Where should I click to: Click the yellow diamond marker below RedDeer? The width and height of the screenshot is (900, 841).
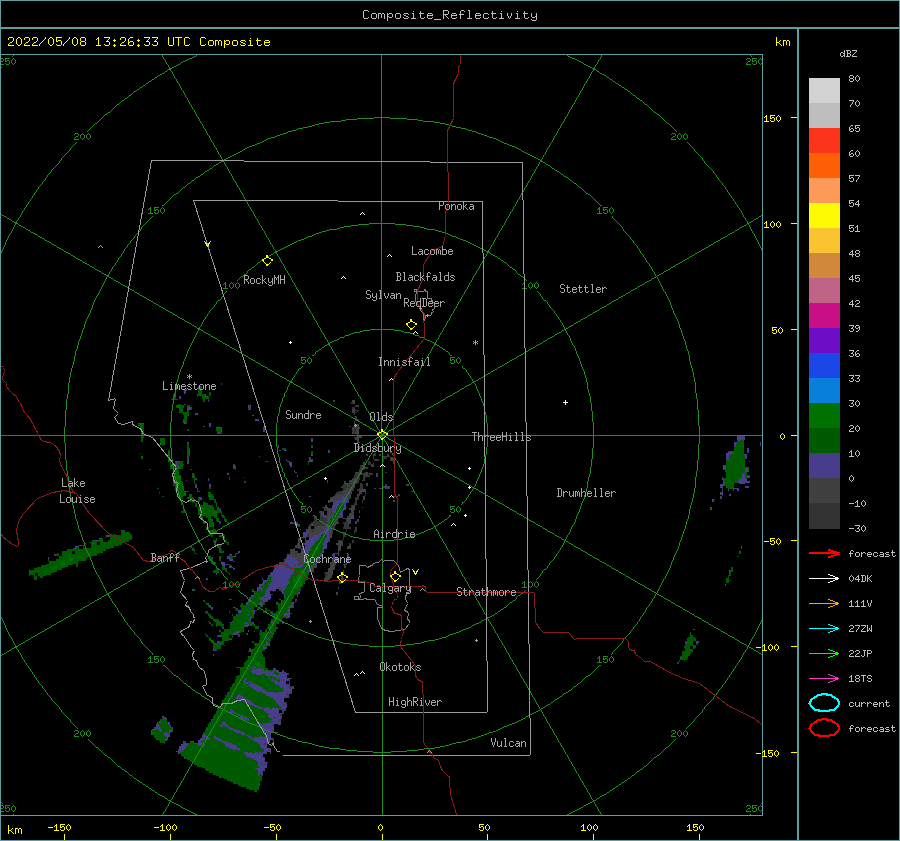(x=412, y=325)
